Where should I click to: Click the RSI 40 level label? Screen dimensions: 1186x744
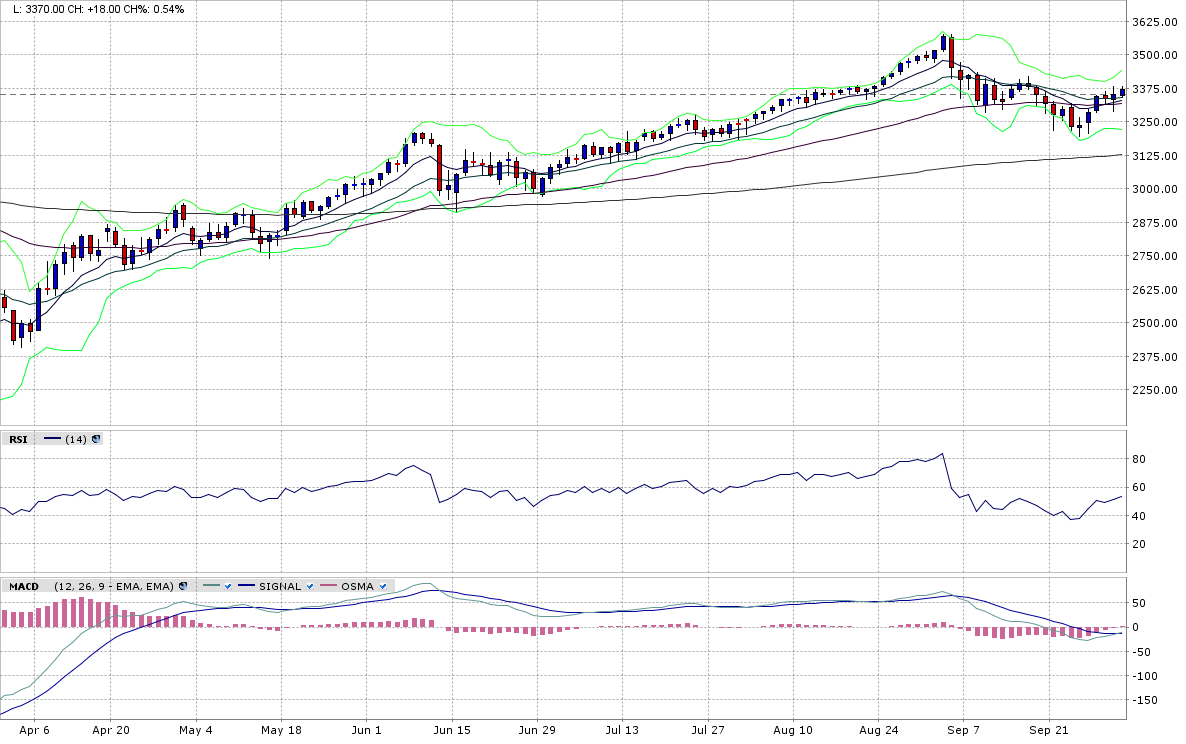point(1138,516)
